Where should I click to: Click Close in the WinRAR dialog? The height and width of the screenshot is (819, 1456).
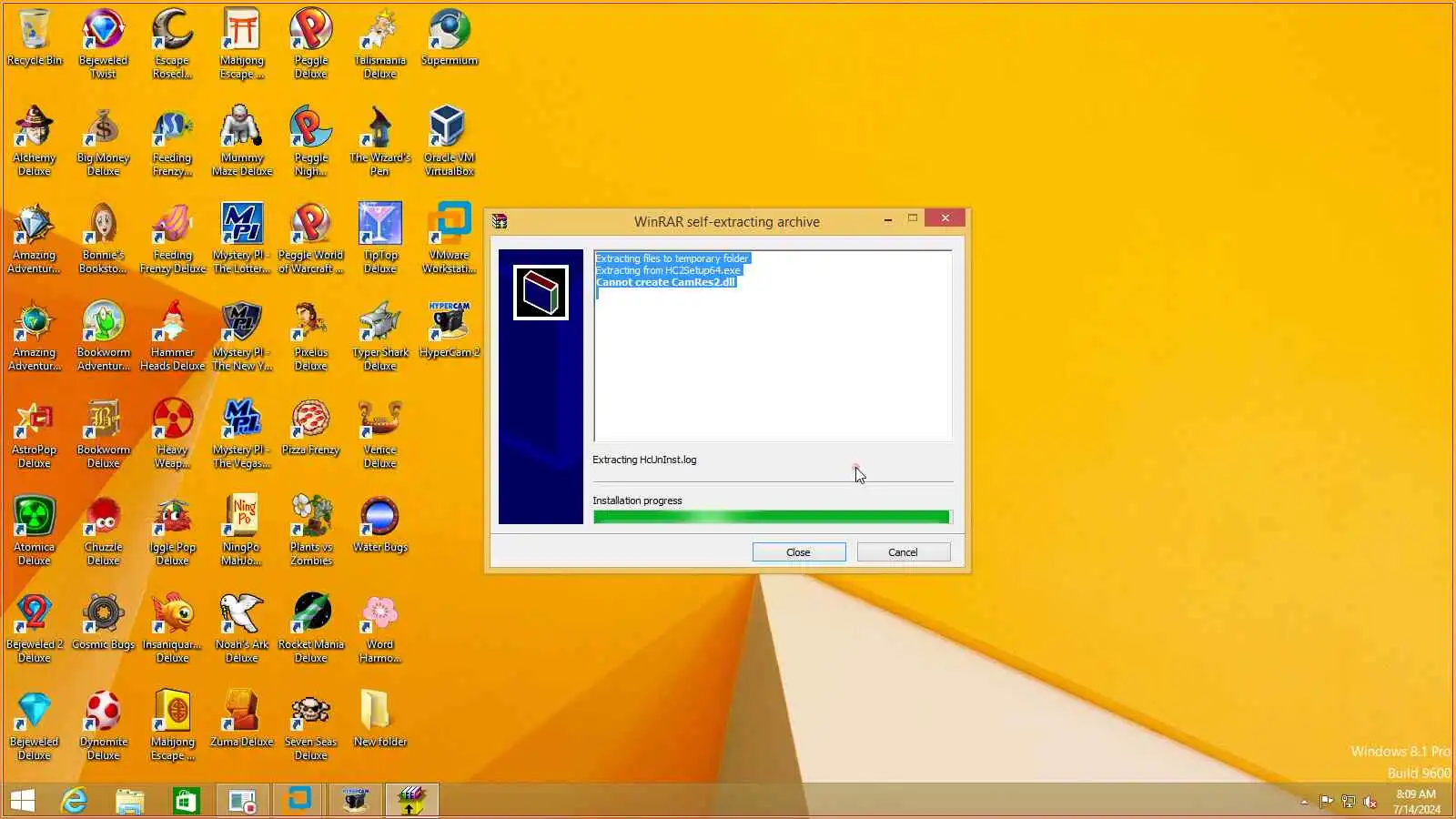[798, 552]
